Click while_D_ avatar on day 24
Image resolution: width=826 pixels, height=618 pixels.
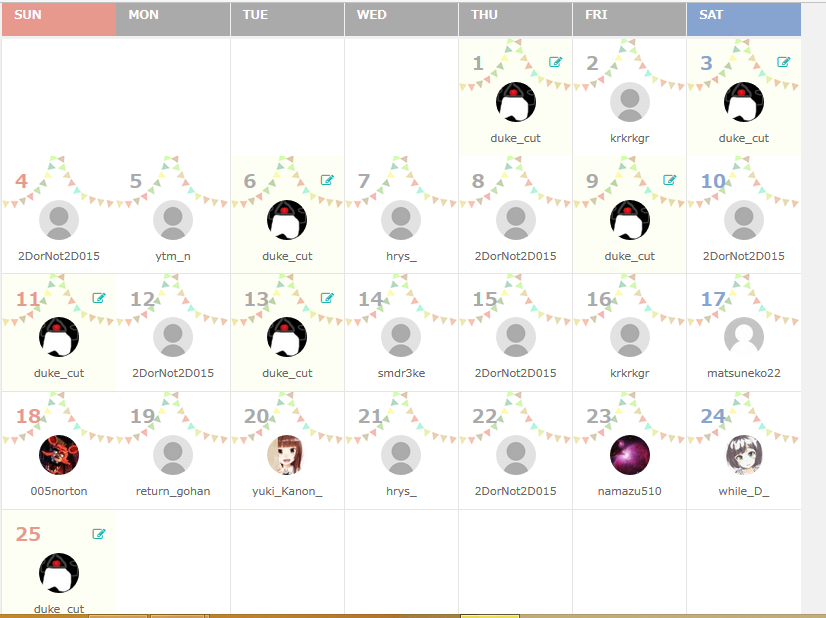tap(744, 455)
